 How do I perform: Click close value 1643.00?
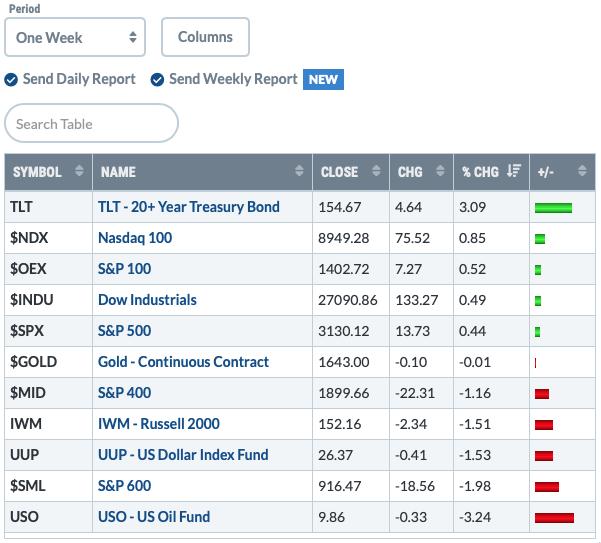343,363
